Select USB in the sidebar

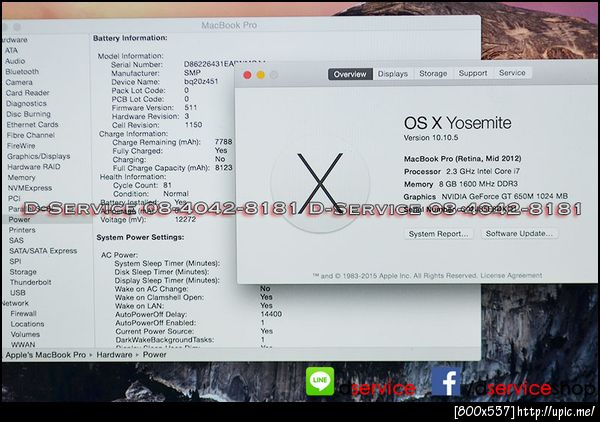pyautogui.click(x=18, y=293)
